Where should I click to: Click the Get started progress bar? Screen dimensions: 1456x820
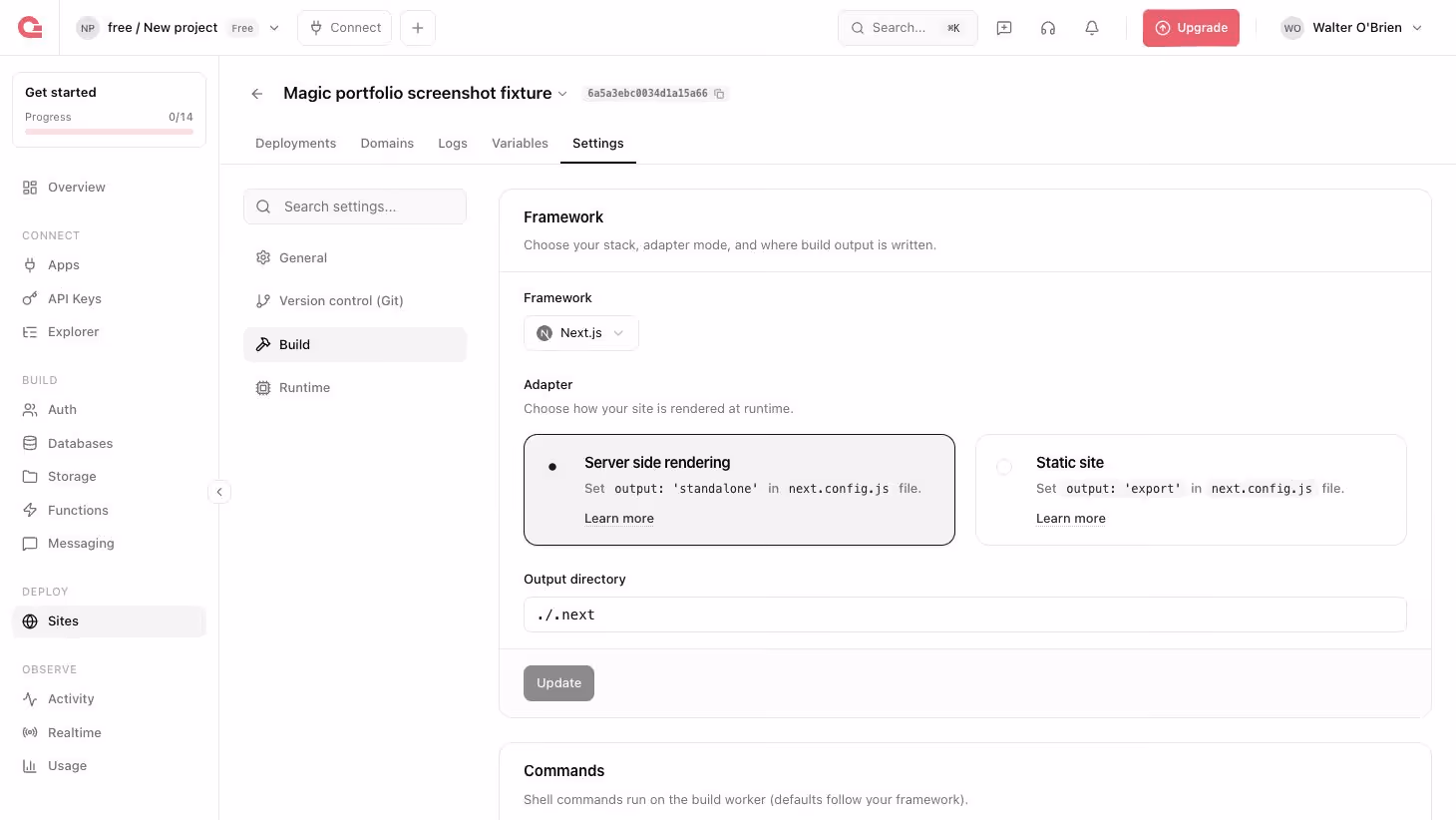[x=109, y=132]
